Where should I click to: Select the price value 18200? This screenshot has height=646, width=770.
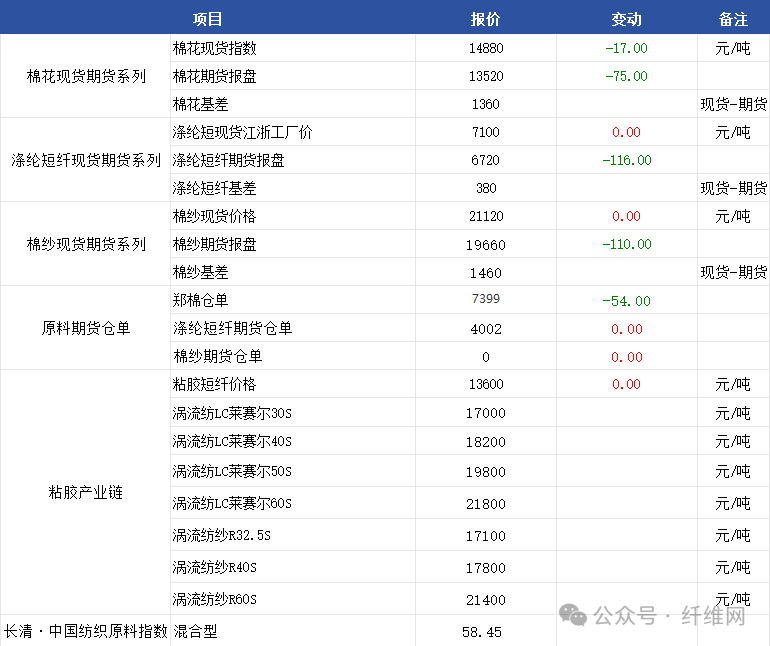pyautogui.click(x=486, y=442)
